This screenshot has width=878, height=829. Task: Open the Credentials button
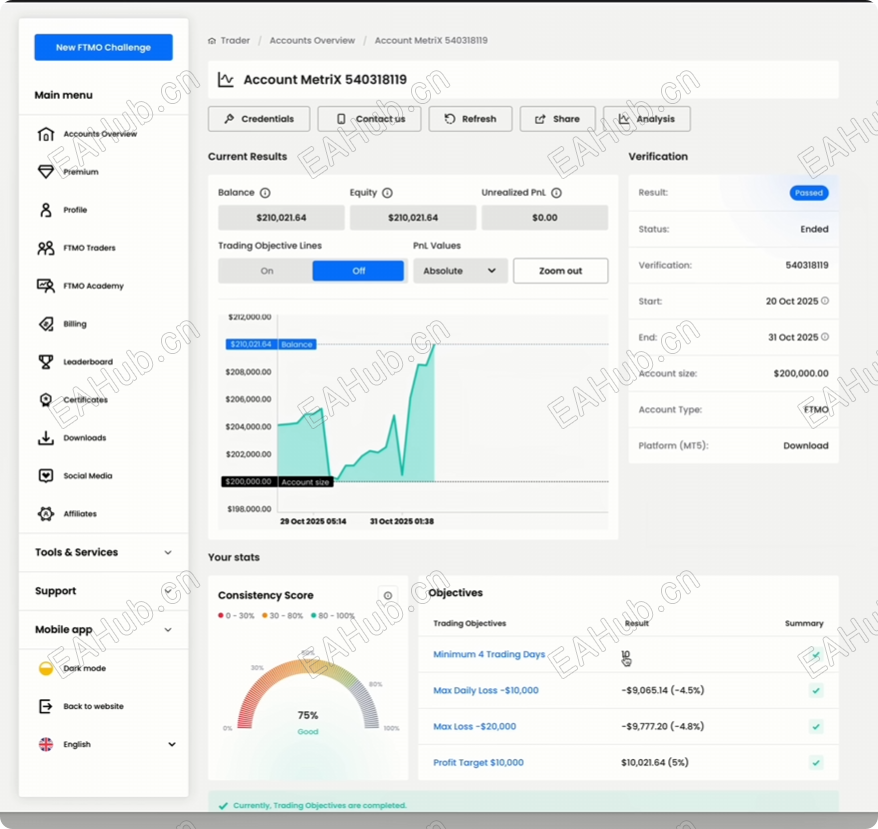pyautogui.click(x=259, y=119)
